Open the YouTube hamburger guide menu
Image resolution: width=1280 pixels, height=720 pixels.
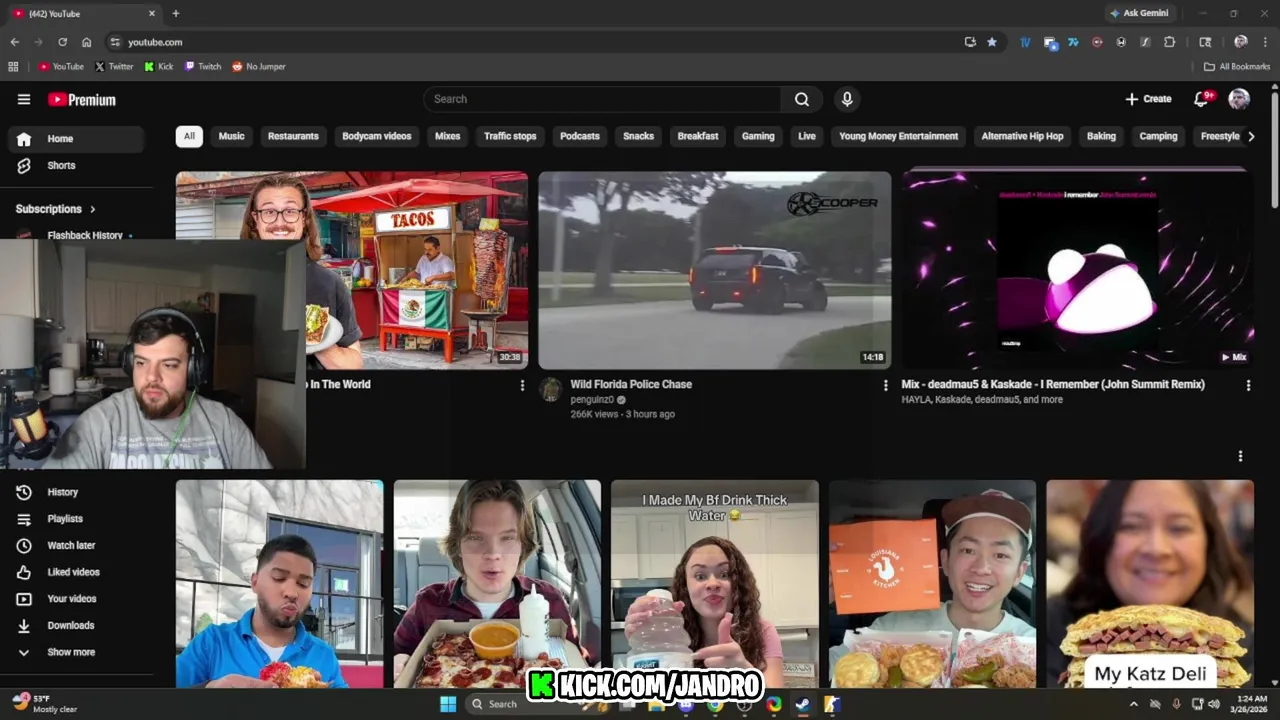point(24,99)
